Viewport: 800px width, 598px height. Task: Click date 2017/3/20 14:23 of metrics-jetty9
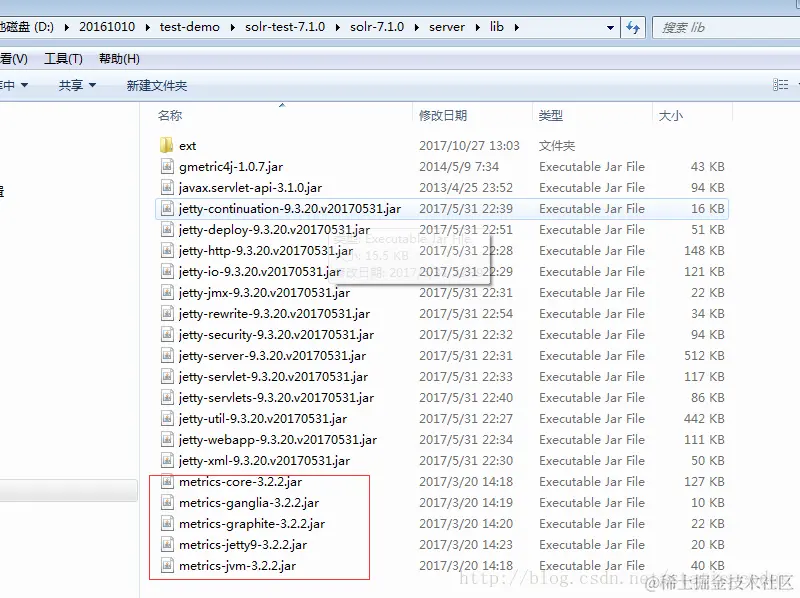pos(466,545)
